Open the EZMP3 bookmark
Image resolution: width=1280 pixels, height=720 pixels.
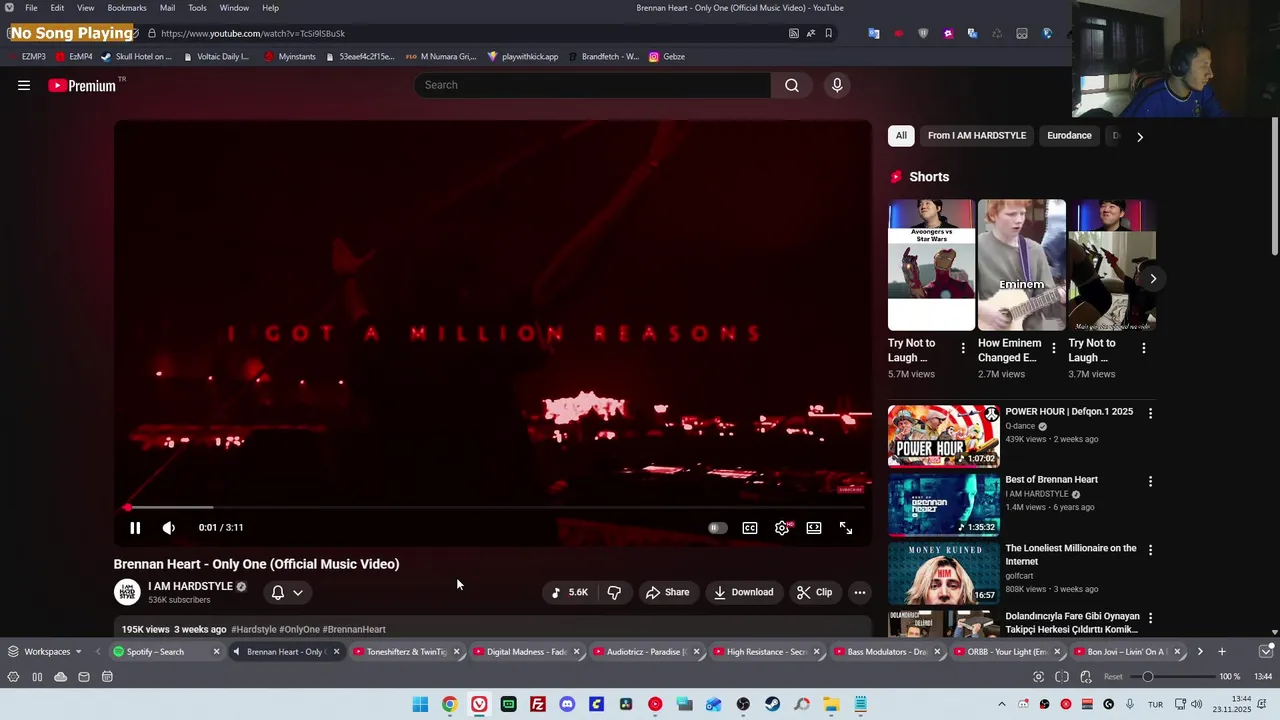tap(27, 57)
